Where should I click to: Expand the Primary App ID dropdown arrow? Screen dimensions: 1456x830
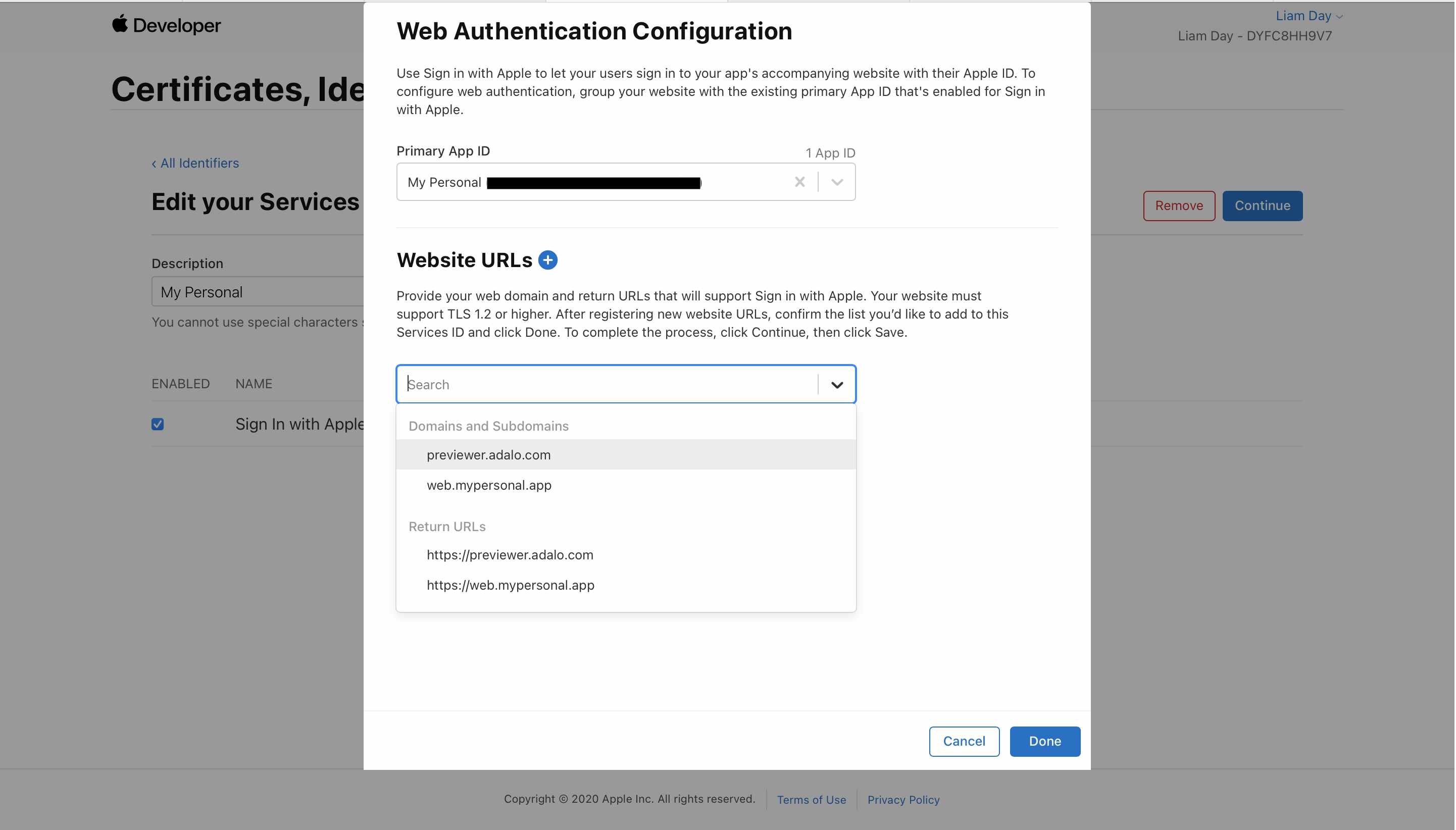(836, 182)
